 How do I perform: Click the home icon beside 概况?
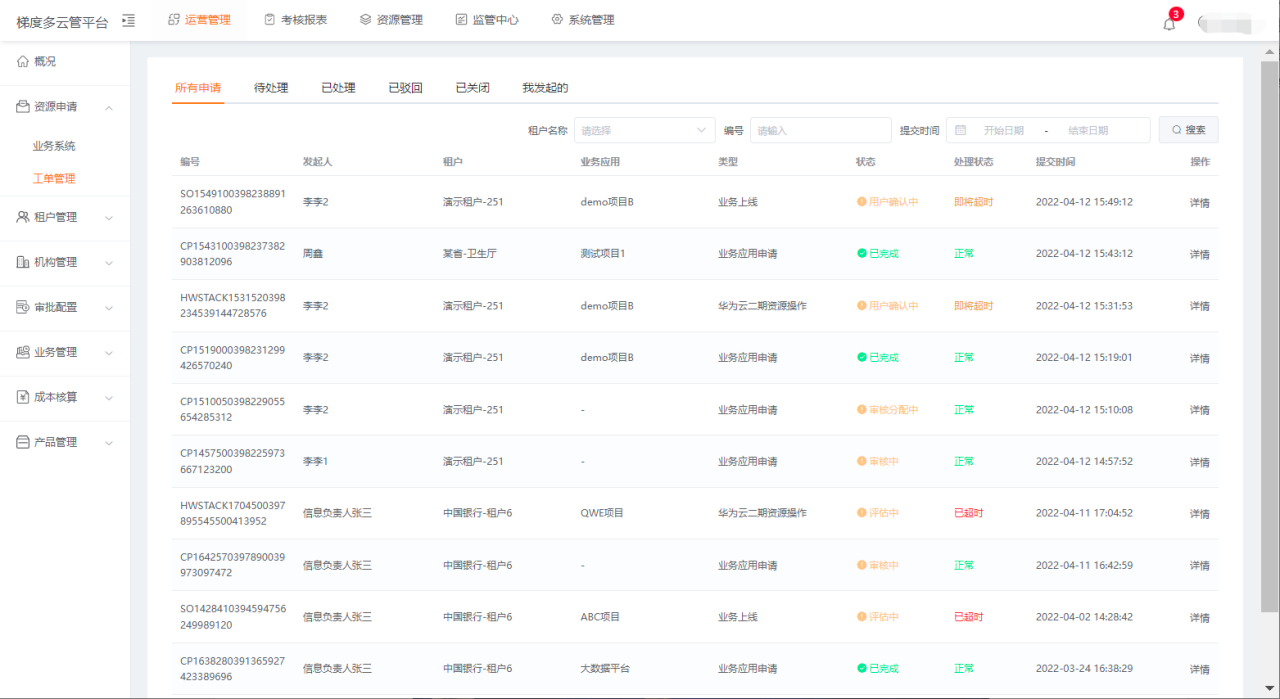(23, 61)
